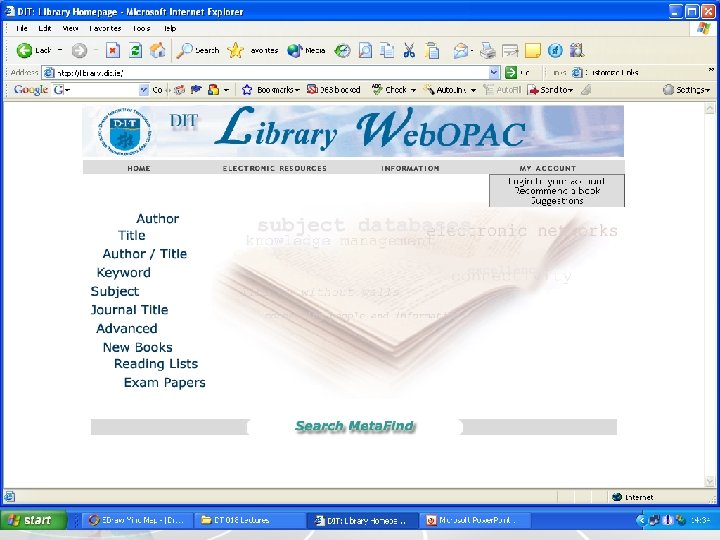Open the Back button history dropdown arrow
720x540 pixels.
tap(60, 50)
